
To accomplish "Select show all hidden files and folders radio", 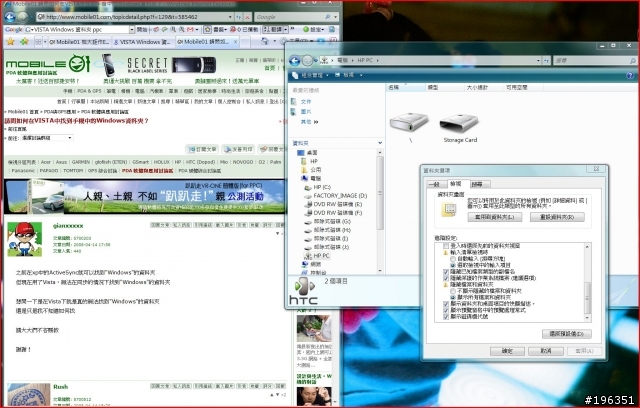I will [x=453, y=297].
